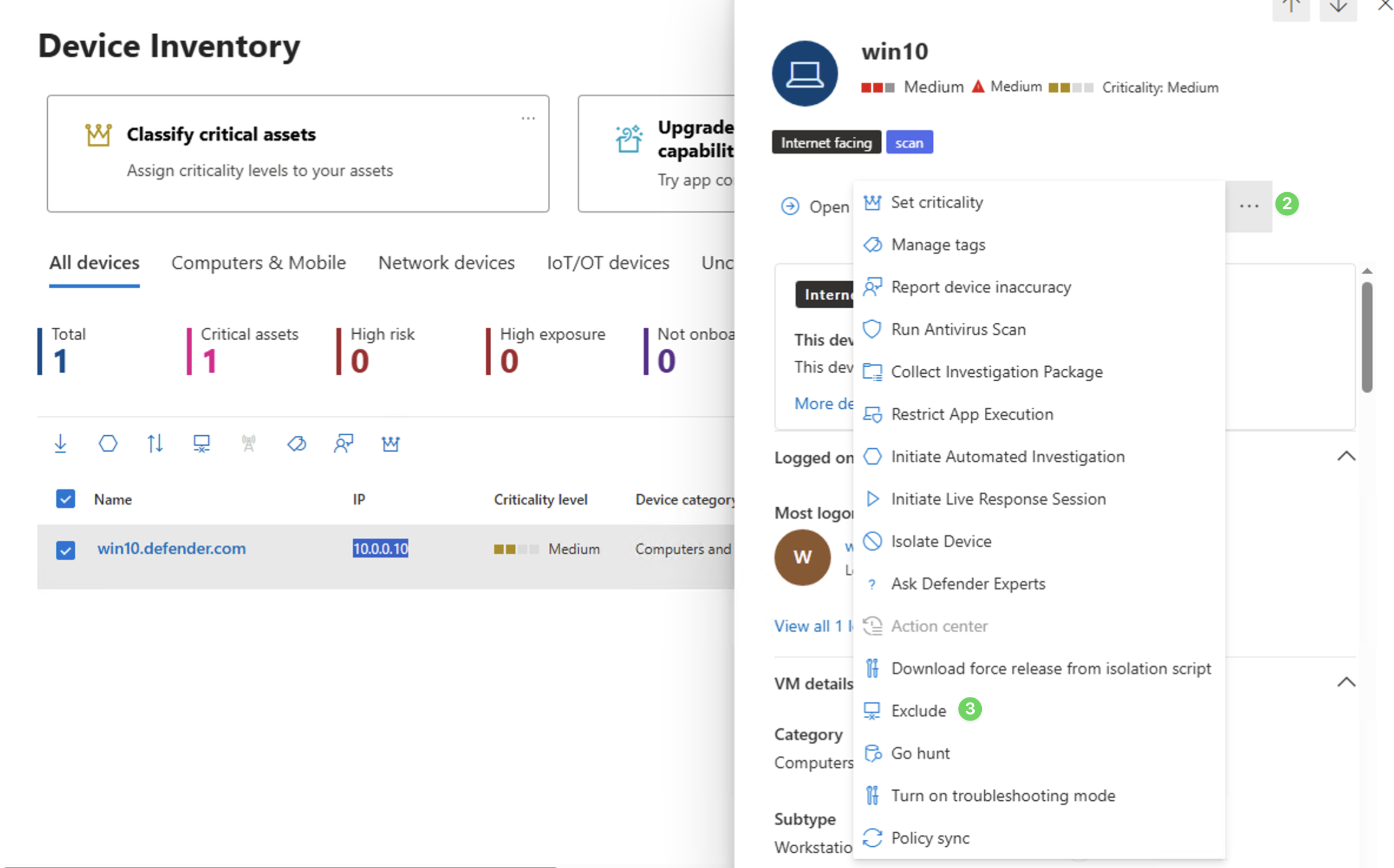Click the hexagon icon in device toolbar
The width and height of the screenshot is (1394, 868).
tap(108, 443)
